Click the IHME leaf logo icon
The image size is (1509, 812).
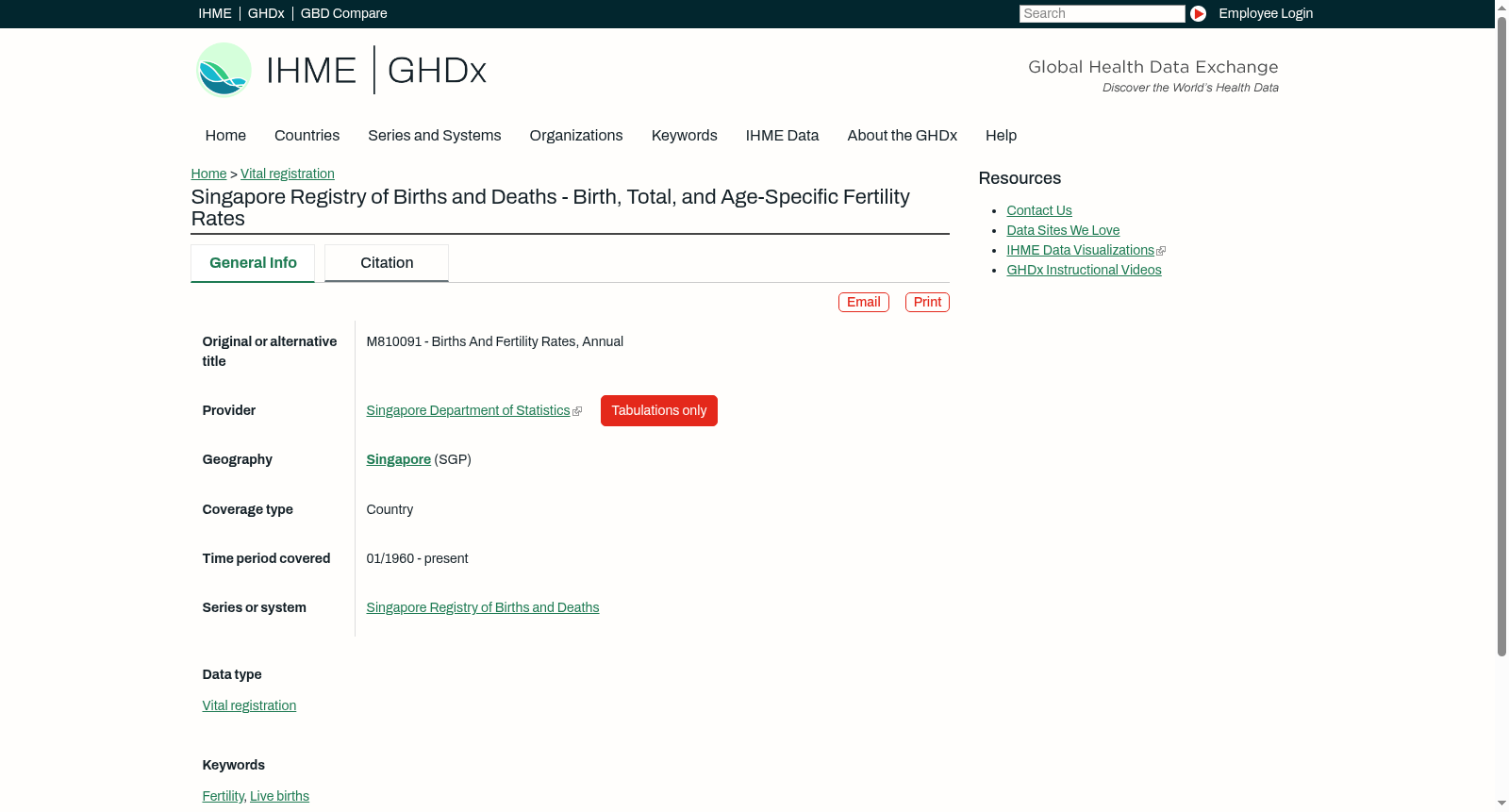[224, 70]
